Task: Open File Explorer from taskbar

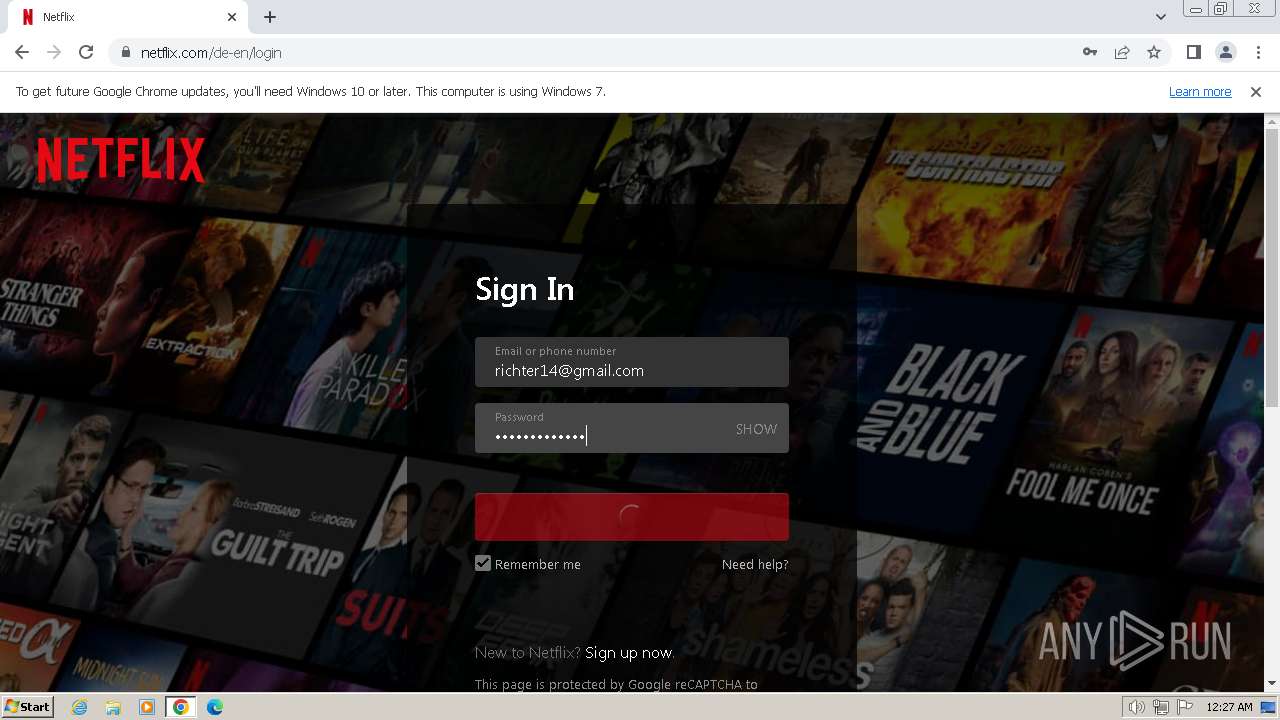Action: (x=113, y=707)
